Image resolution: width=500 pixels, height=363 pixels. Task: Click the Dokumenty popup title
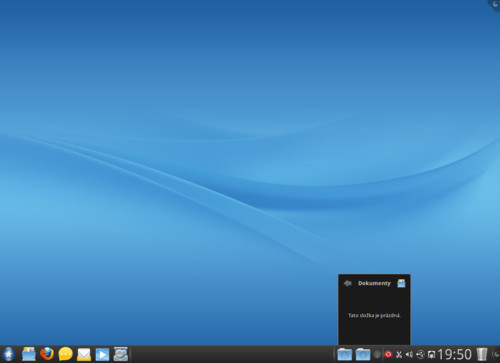tap(374, 283)
